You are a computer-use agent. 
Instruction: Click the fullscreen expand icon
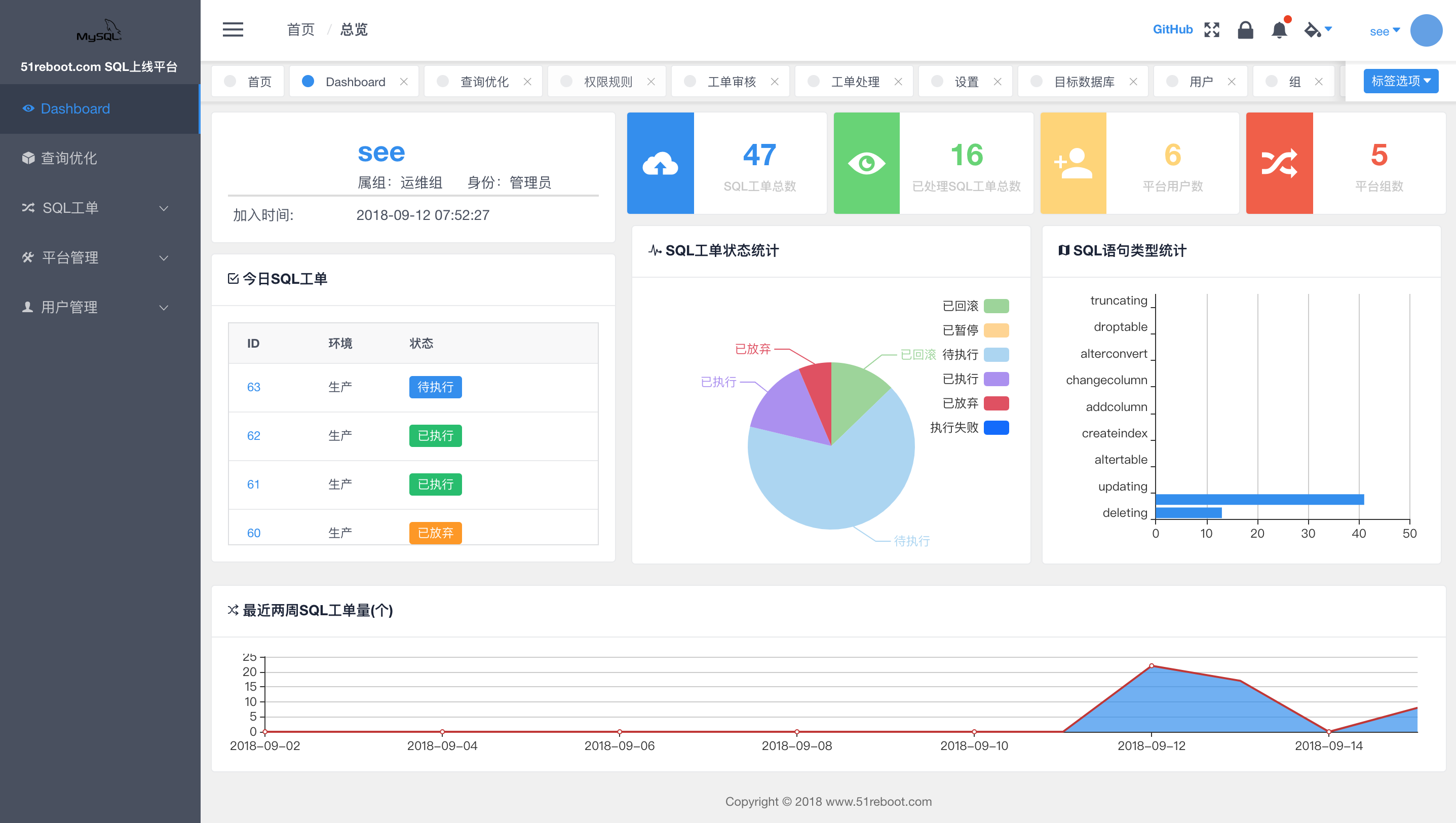click(1212, 29)
